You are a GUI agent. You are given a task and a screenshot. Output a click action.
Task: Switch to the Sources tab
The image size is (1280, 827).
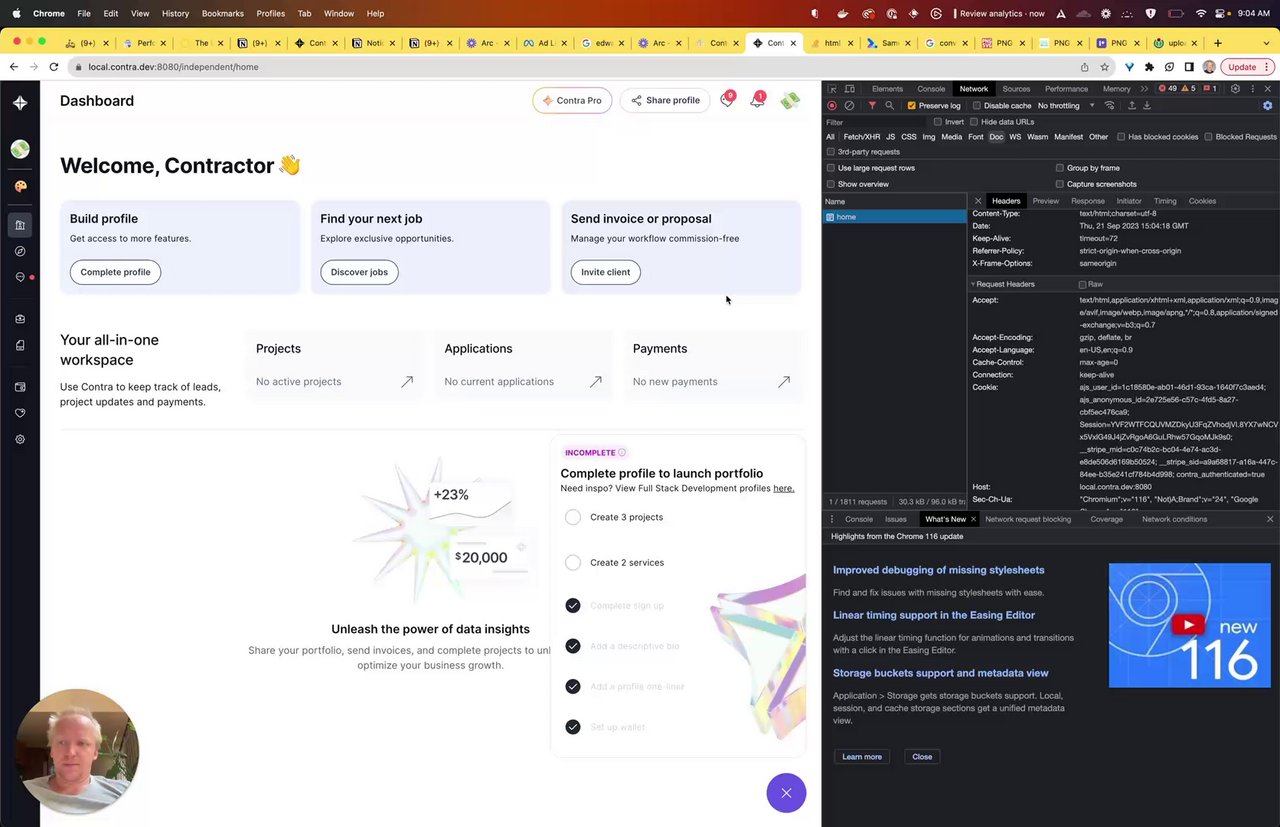click(1016, 89)
